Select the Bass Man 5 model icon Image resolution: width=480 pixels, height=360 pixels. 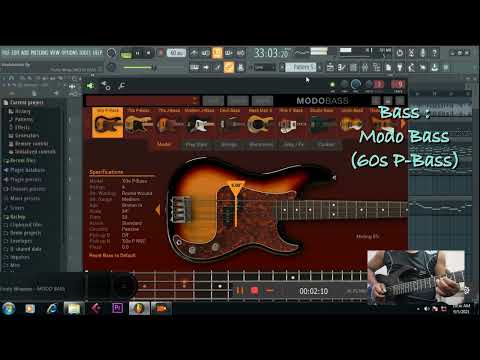pos(260,123)
